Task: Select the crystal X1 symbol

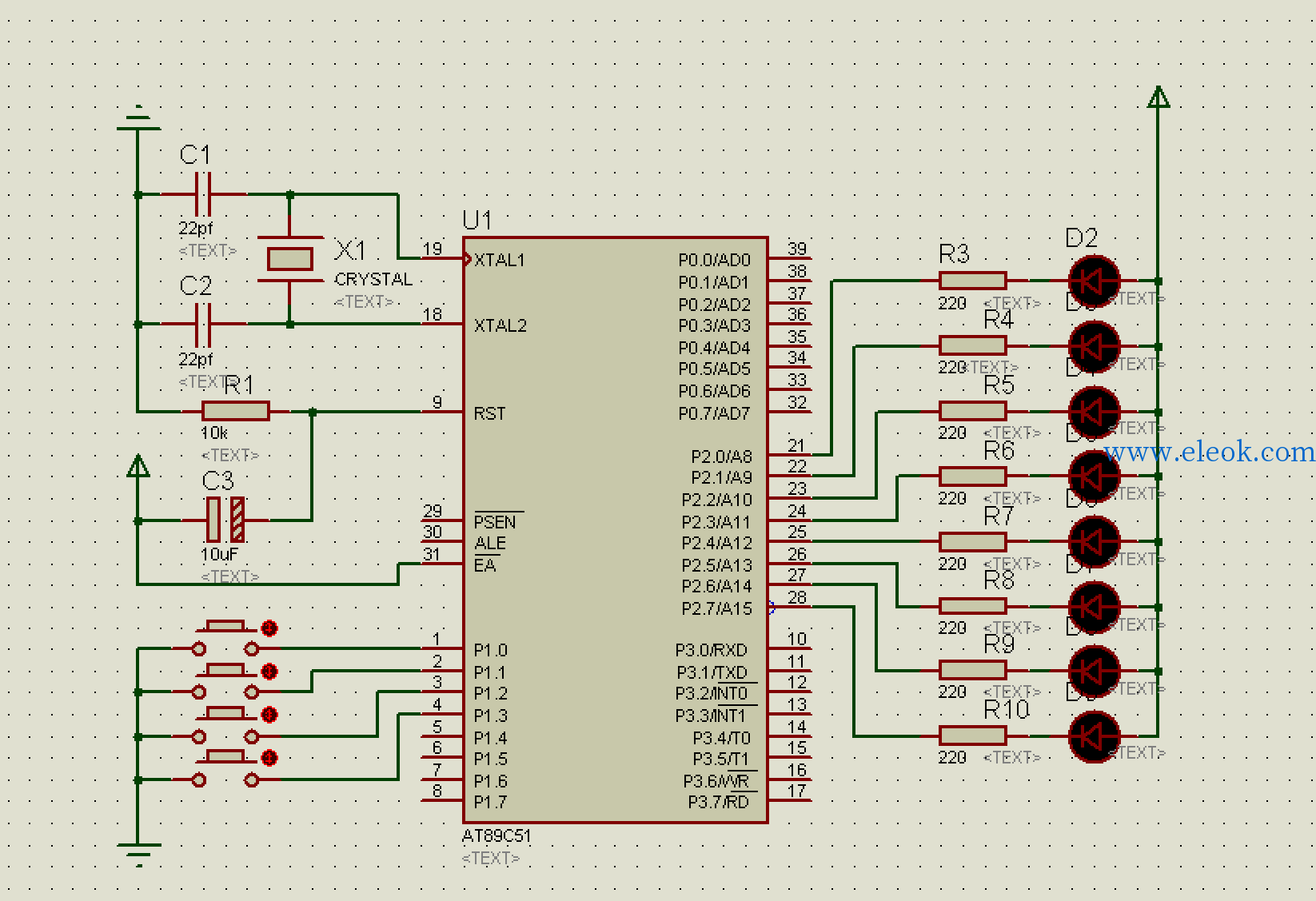Action: (290, 259)
